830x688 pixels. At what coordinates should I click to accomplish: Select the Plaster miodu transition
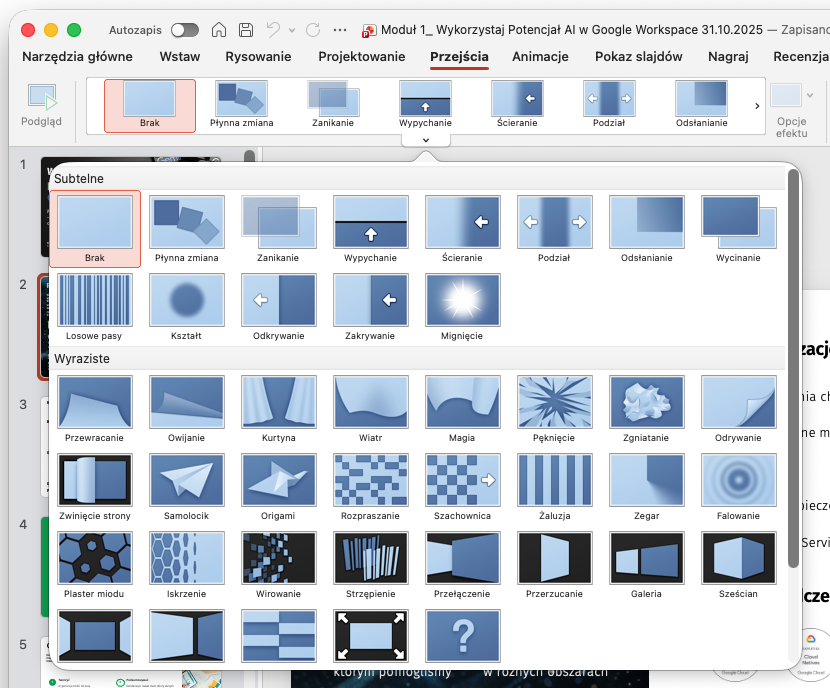pos(94,565)
